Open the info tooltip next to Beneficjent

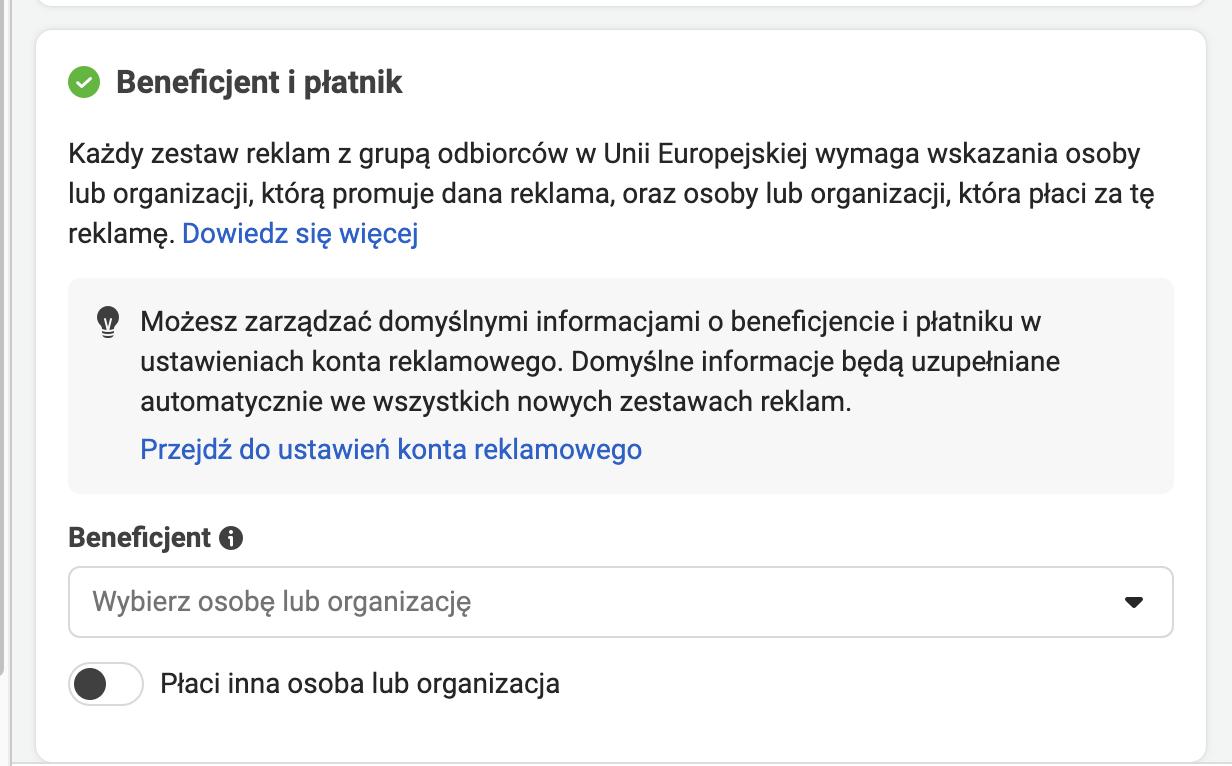click(x=231, y=538)
